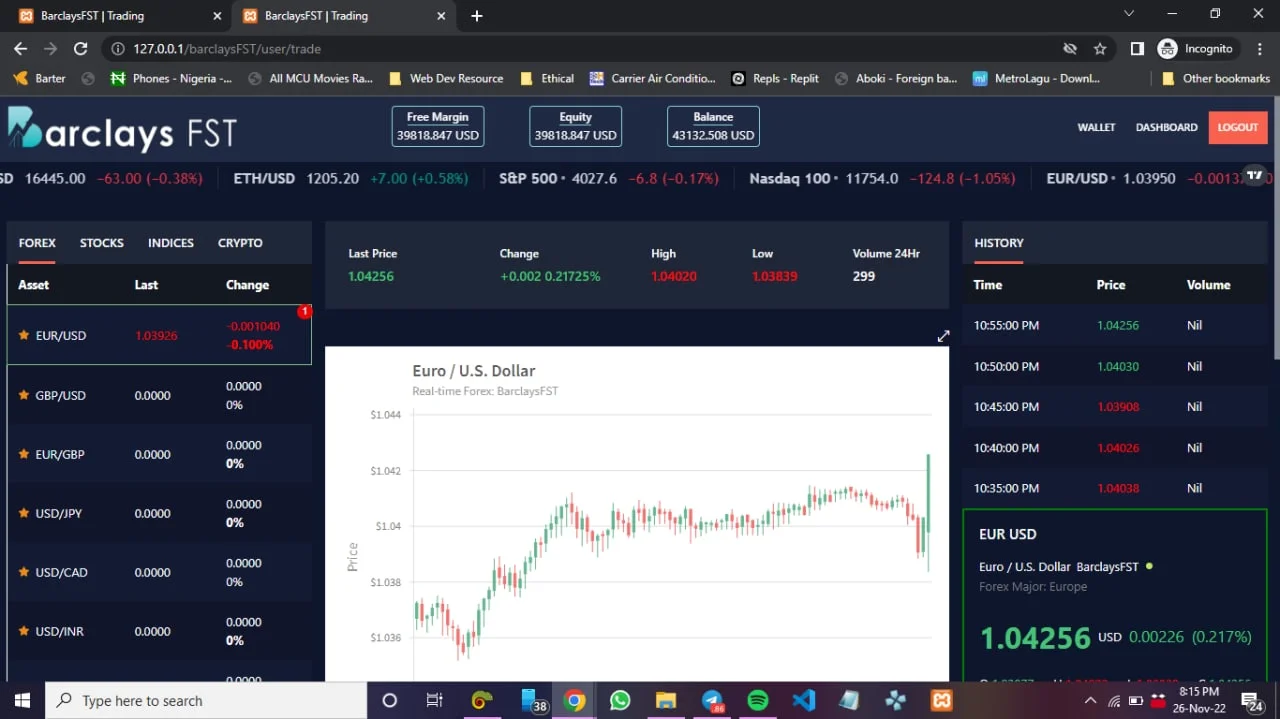Open WhatsApp from taskbar
Viewport: 1280px width, 719px height.
coord(620,701)
